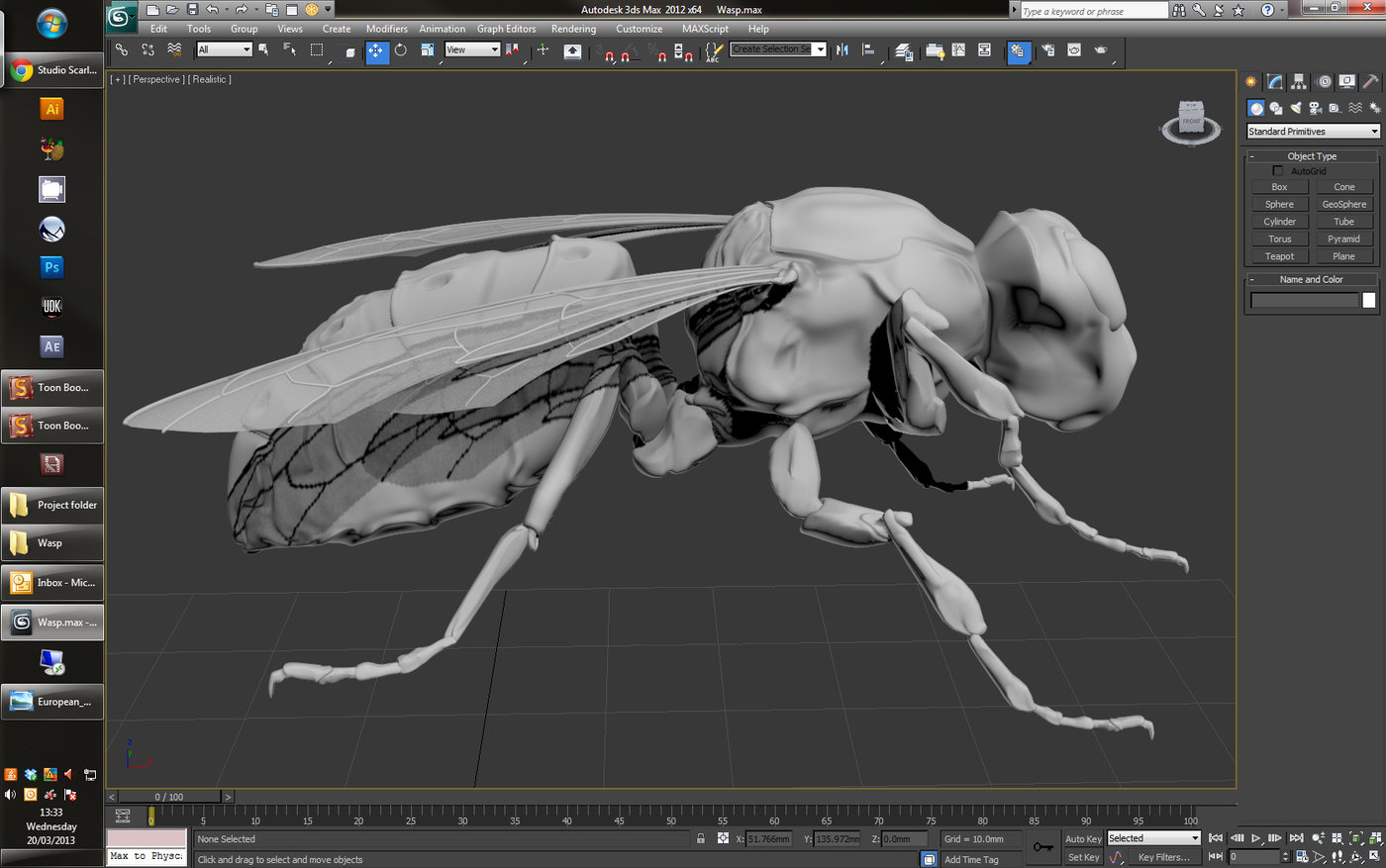Open the Layer Manager
1386x868 pixels.
(x=903, y=51)
